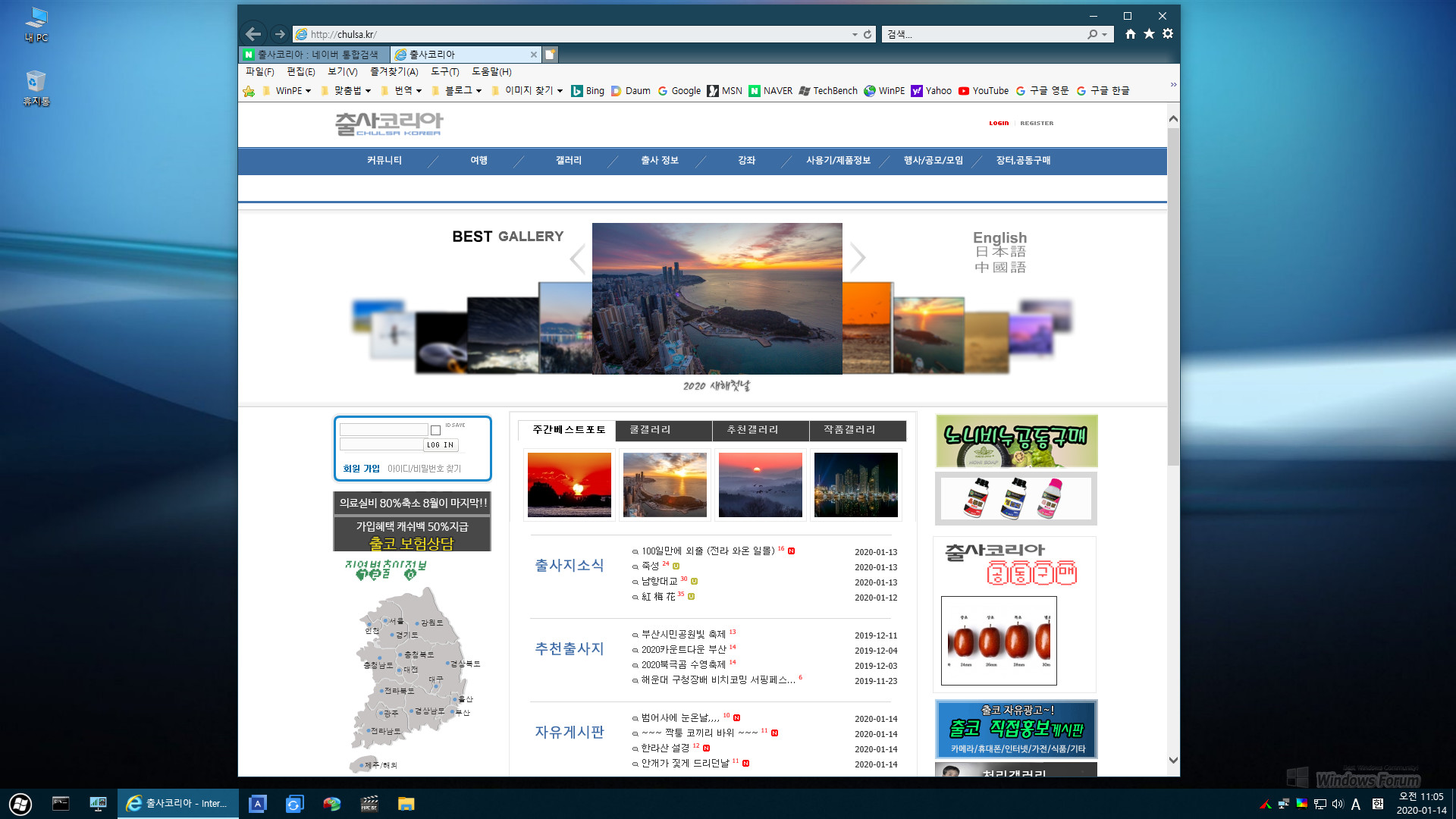Open the Start menu button
The image size is (1456, 819).
tap(20, 804)
